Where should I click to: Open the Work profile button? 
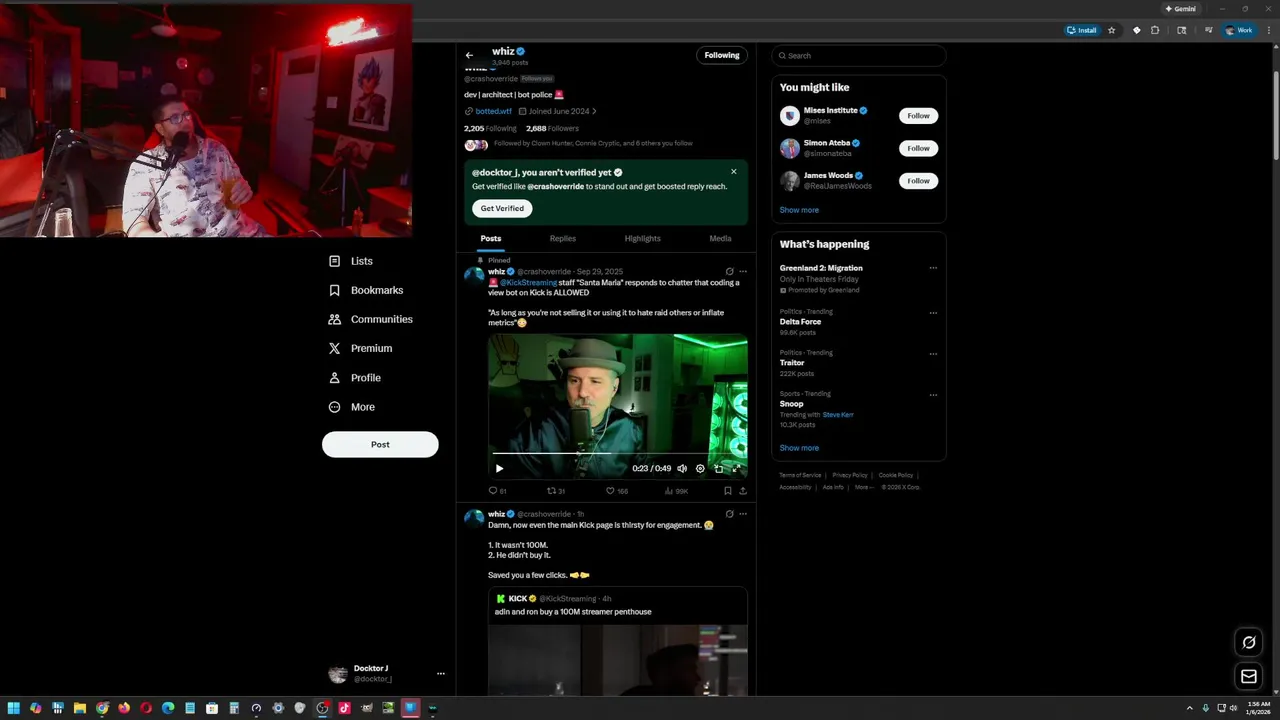coord(1239,30)
